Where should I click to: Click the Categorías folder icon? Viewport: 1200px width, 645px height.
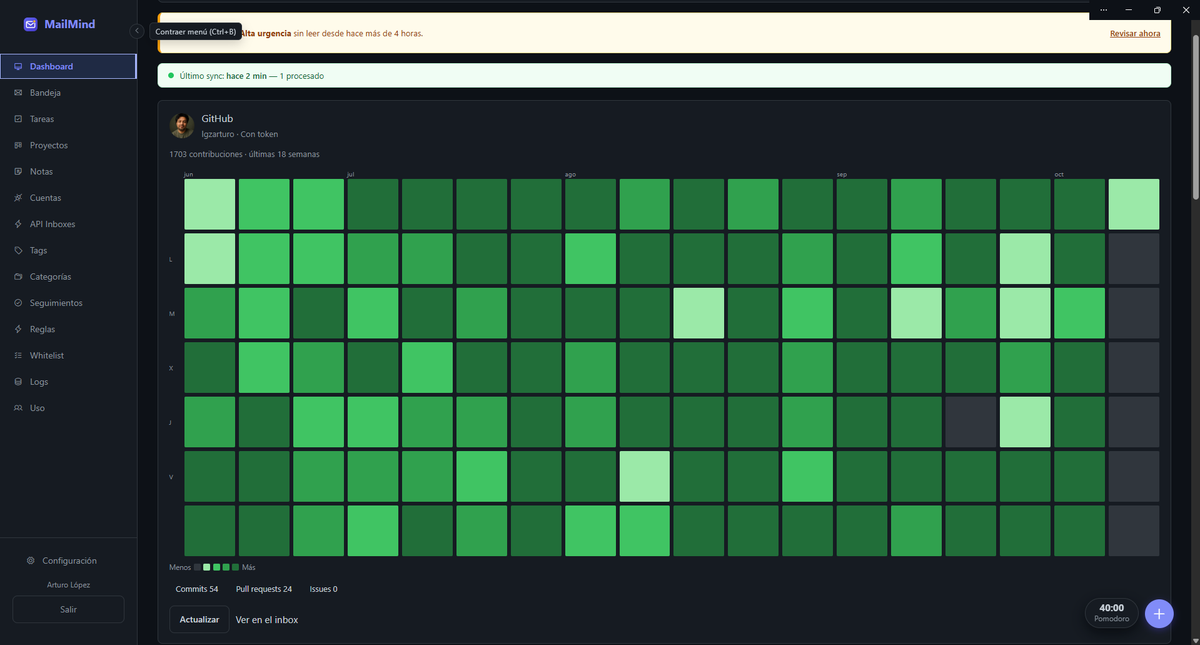pyautogui.click(x=18, y=277)
